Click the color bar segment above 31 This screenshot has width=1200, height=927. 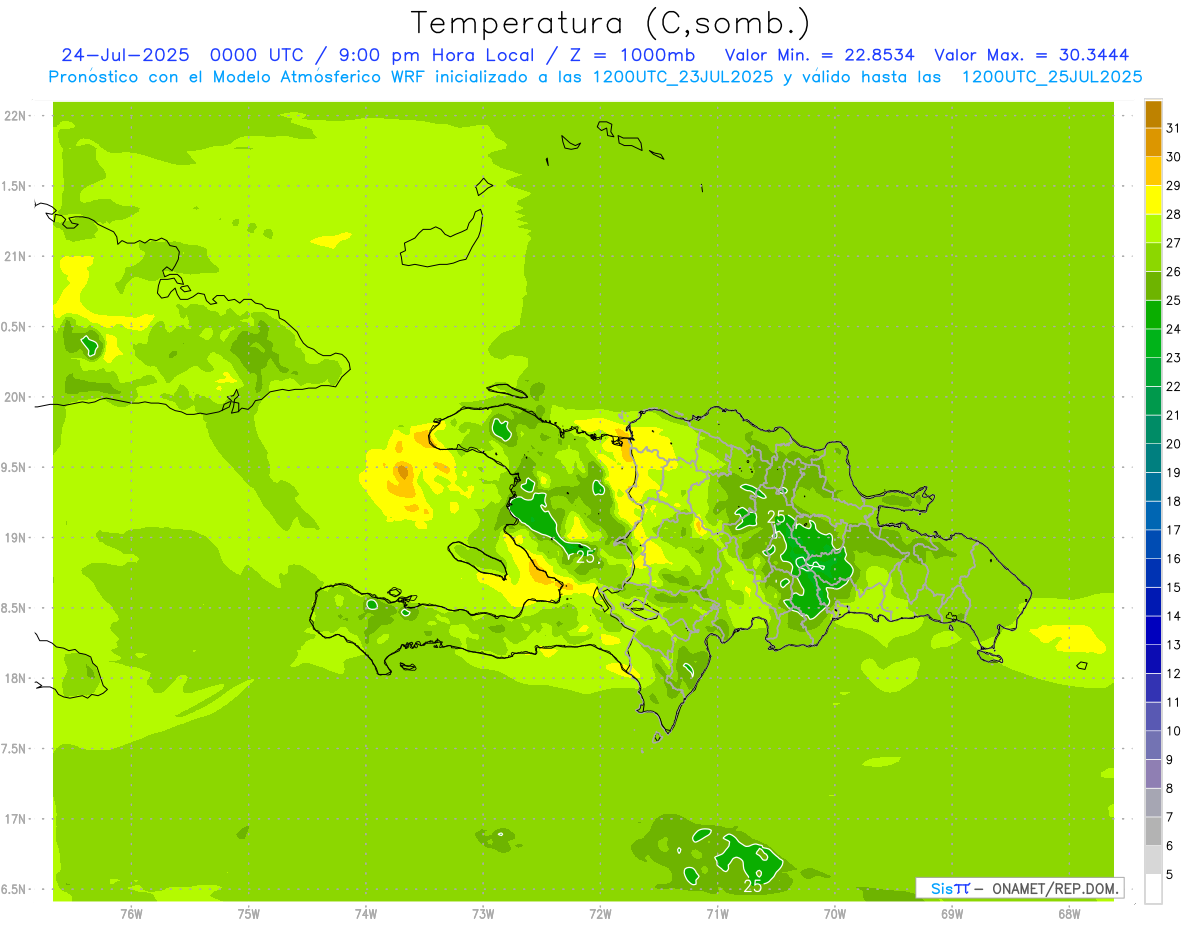(x=1153, y=114)
